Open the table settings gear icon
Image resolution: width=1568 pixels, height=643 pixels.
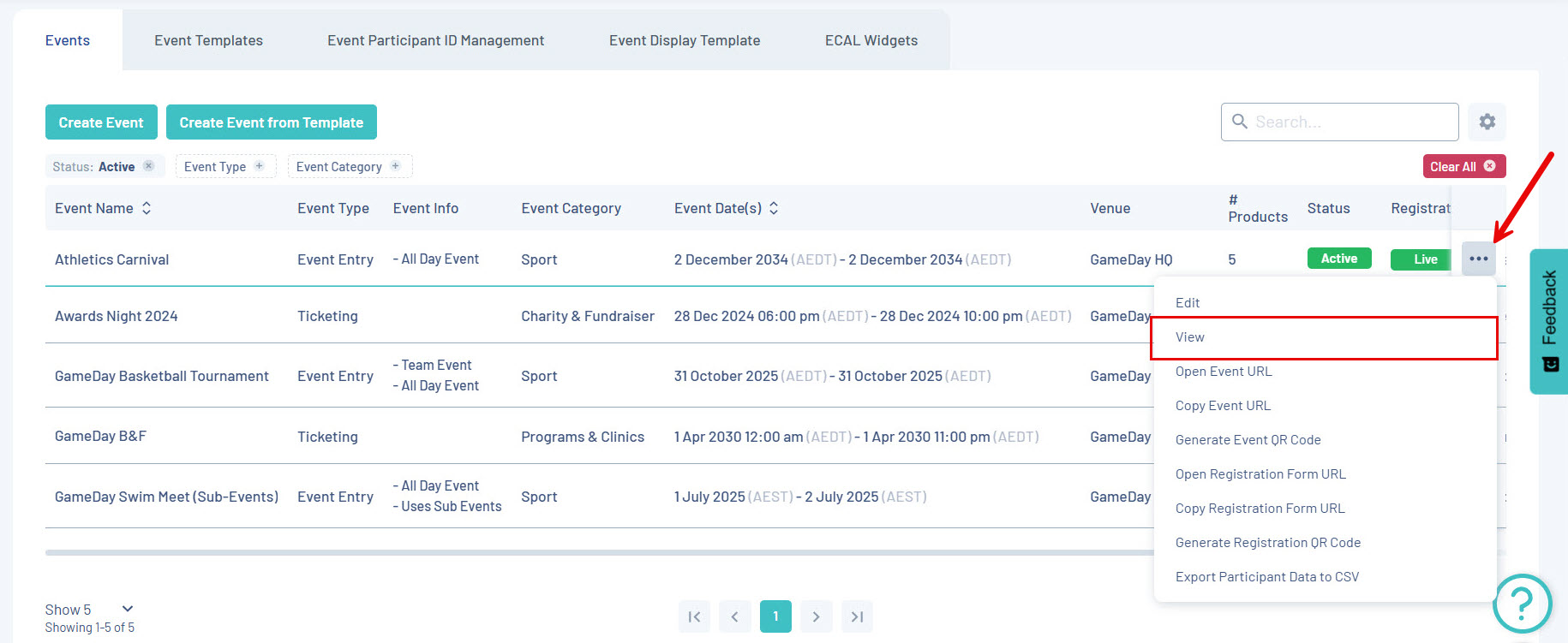click(x=1487, y=122)
